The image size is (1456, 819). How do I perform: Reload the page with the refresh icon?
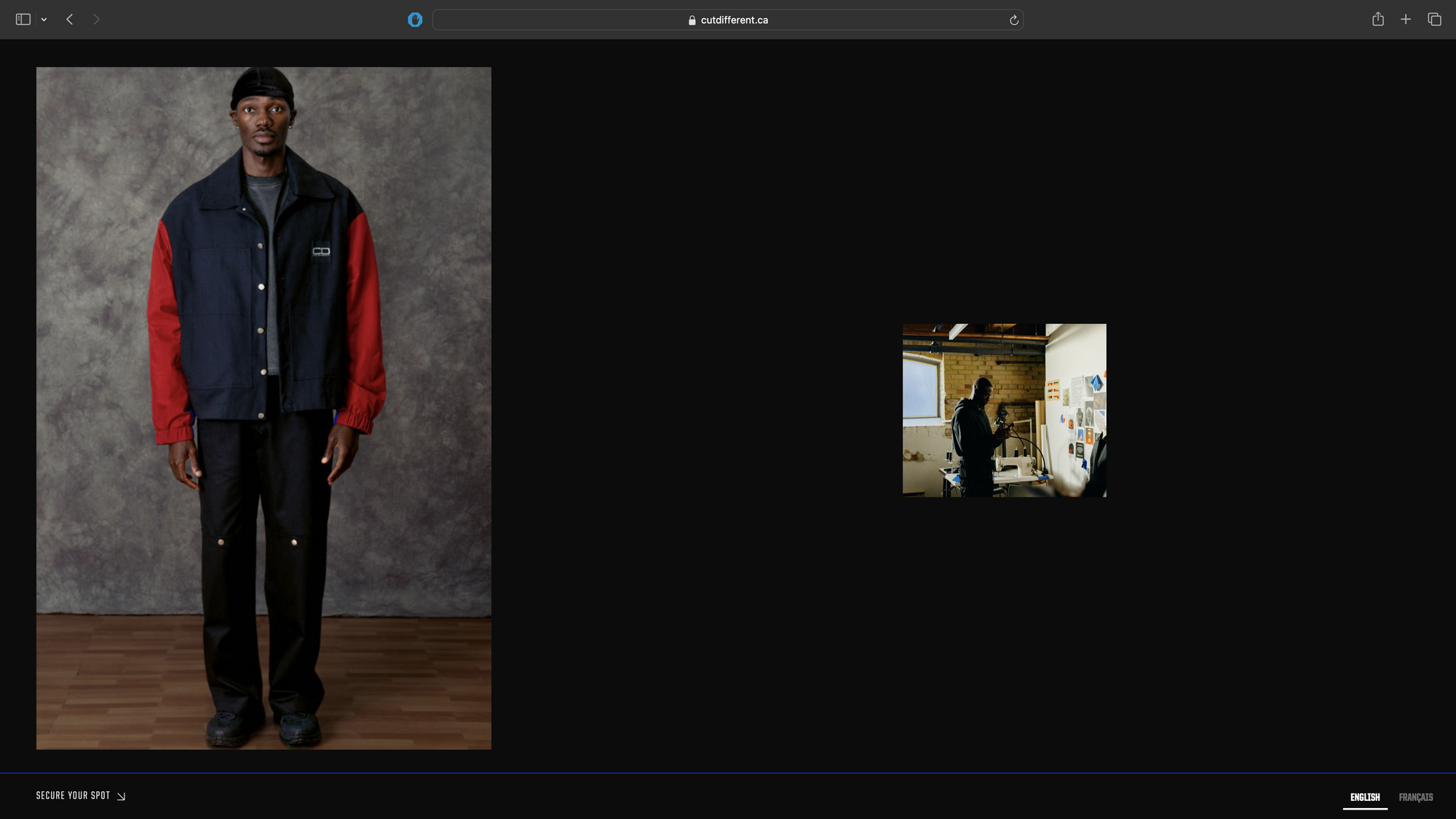[1013, 20]
